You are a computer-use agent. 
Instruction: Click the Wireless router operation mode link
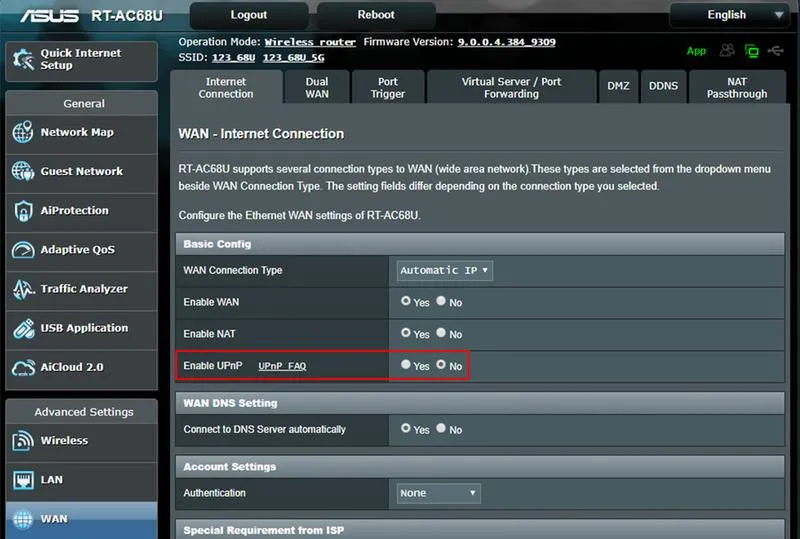point(310,42)
